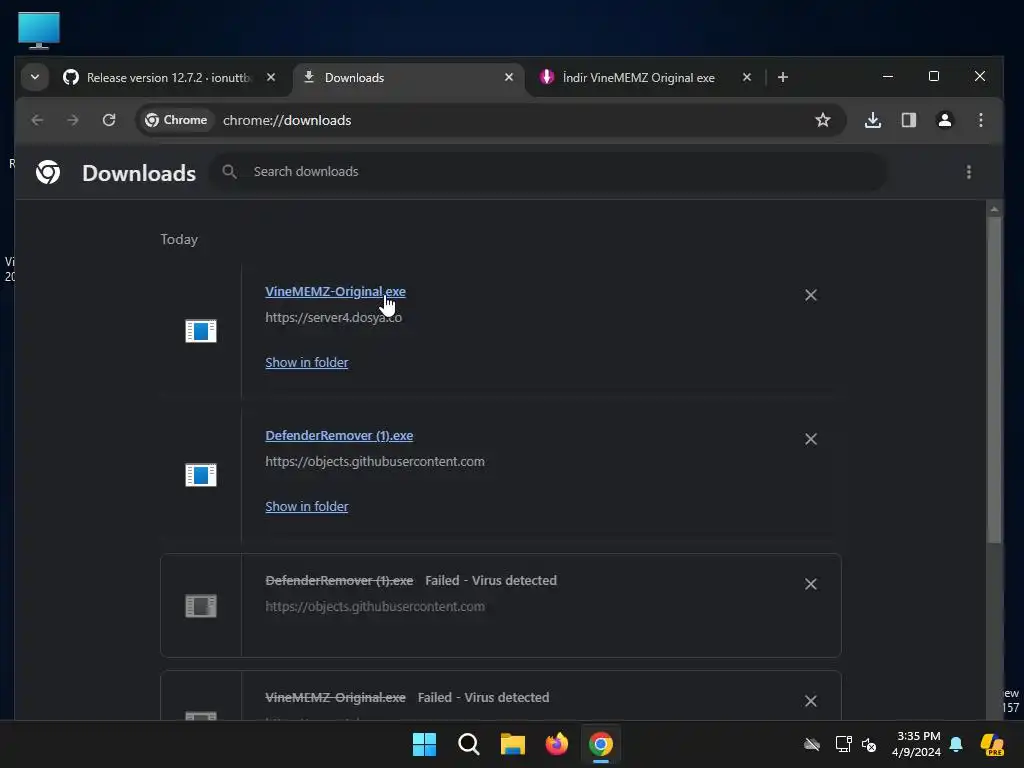This screenshot has width=1024, height=768.
Task: Click the Chrome taskbar icon
Action: [601, 744]
